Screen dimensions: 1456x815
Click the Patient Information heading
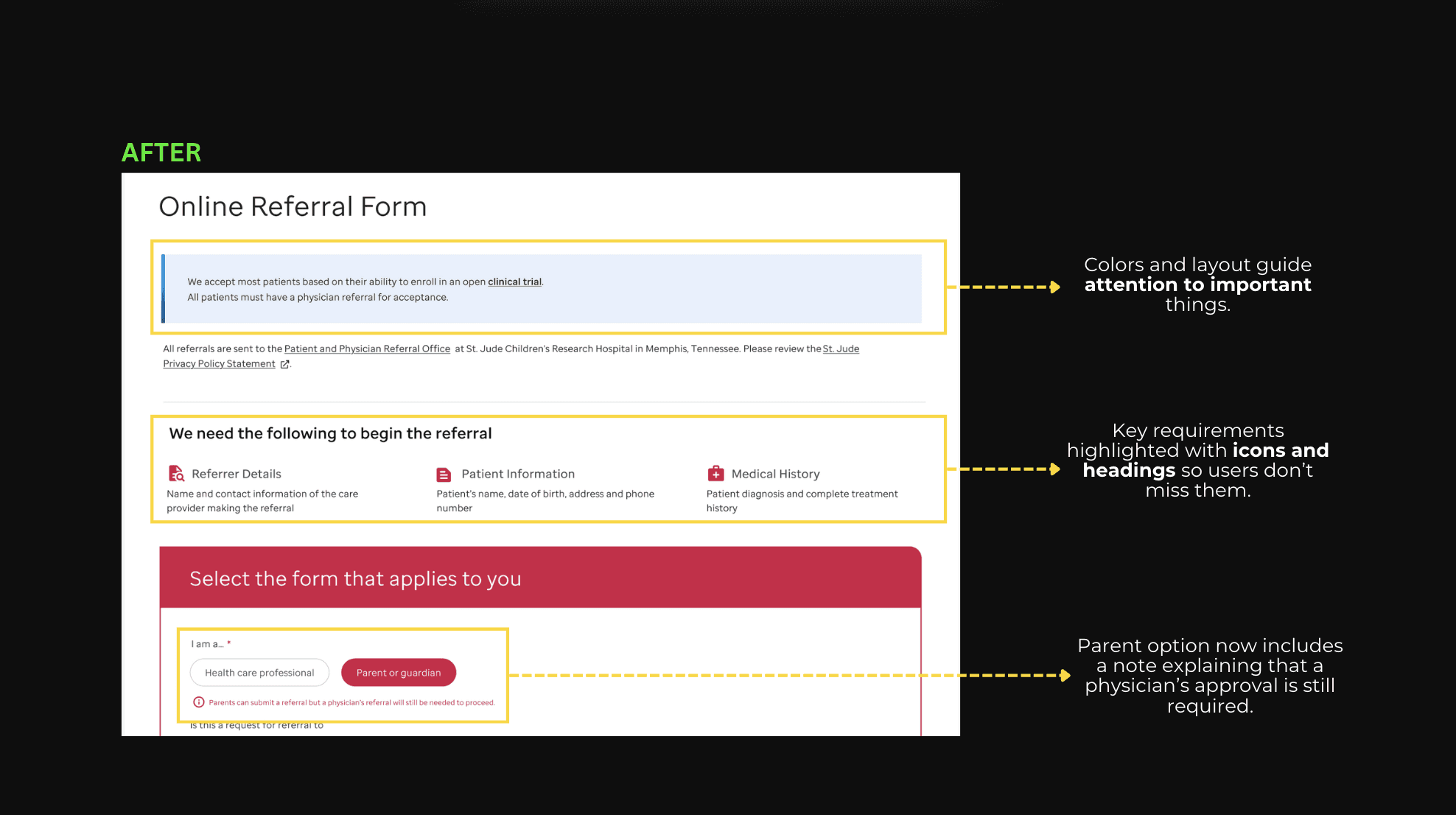(x=518, y=474)
